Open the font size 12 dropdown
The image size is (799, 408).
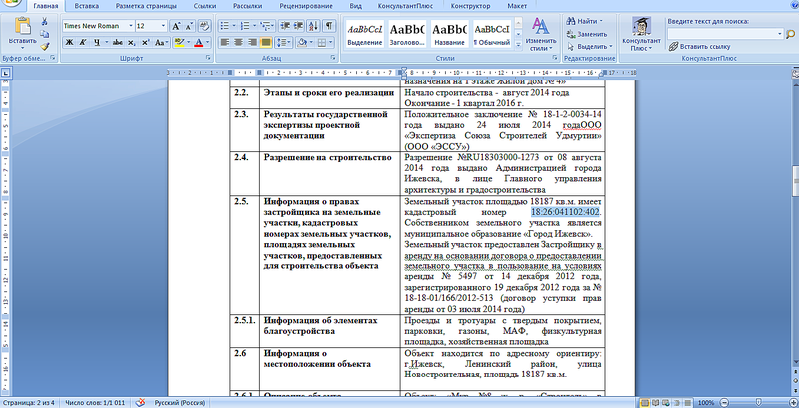pyautogui.click(x=164, y=25)
